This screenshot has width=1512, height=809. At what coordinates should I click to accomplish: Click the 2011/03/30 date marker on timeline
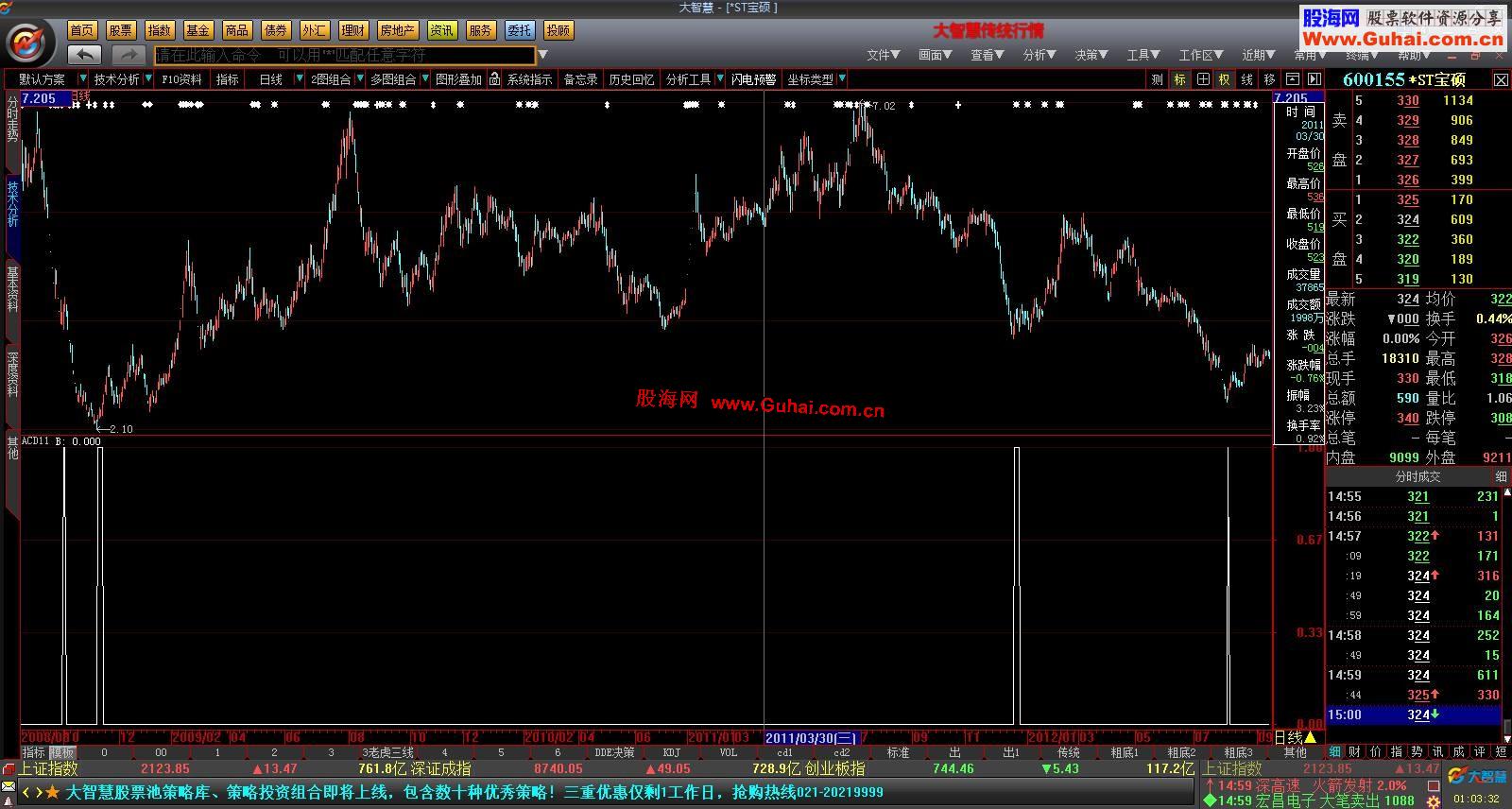pos(811,738)
